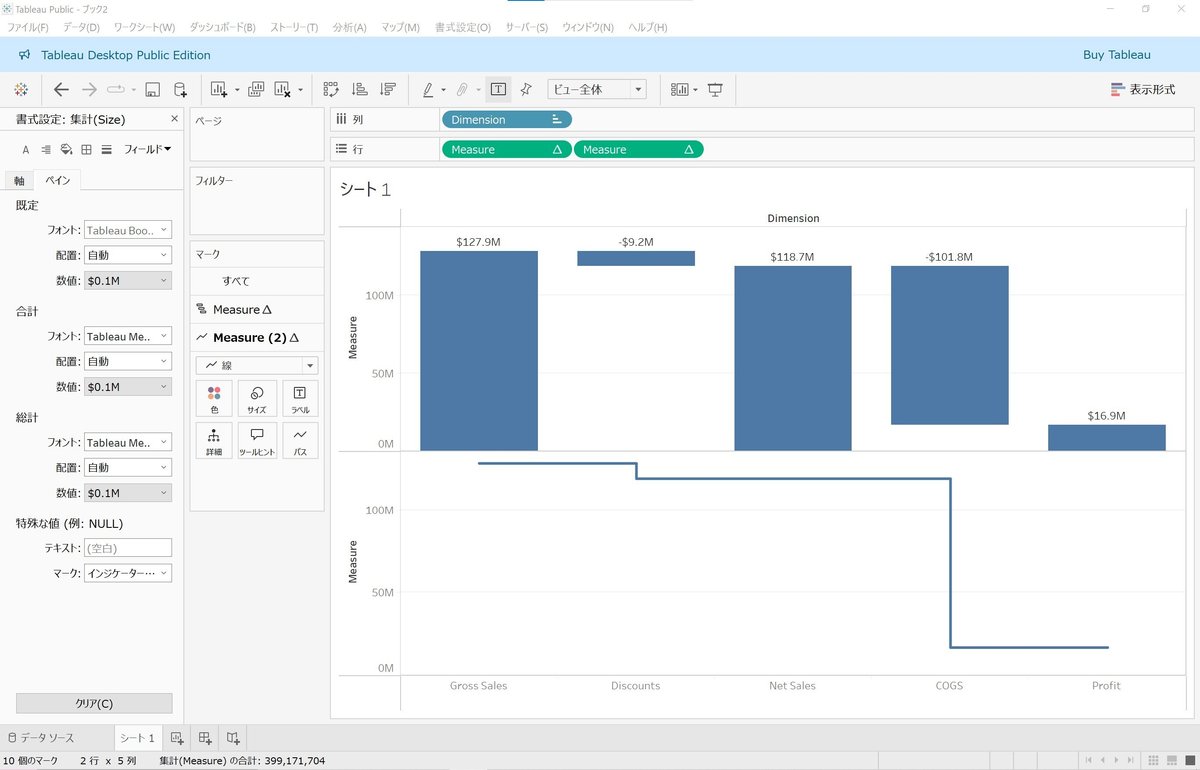Click the パス (Path) marks button
1200x770 pixels.
pyautogui.click(x=300, y=440)
